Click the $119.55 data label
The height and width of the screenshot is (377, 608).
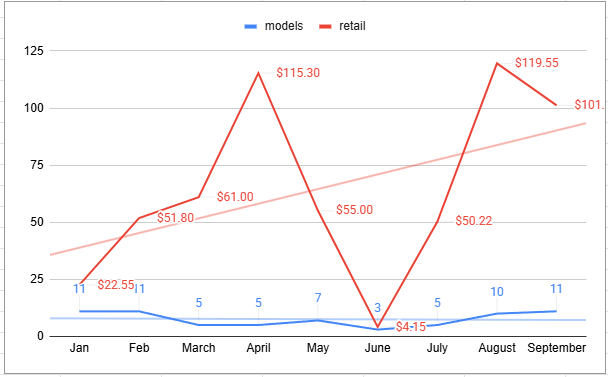point(537,63)
